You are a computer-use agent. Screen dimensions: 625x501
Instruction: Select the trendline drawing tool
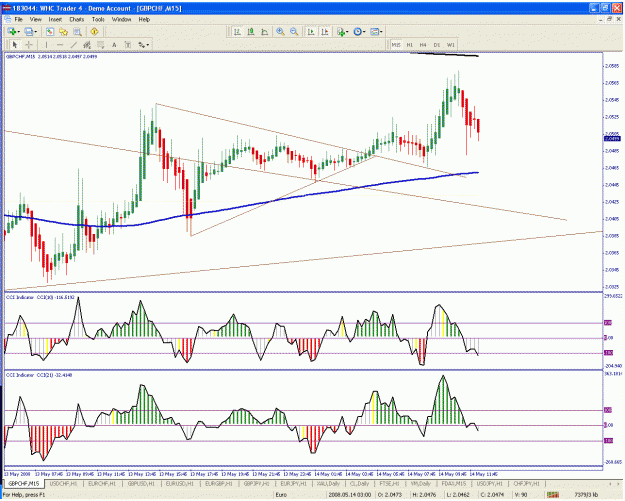coord(73,45)
